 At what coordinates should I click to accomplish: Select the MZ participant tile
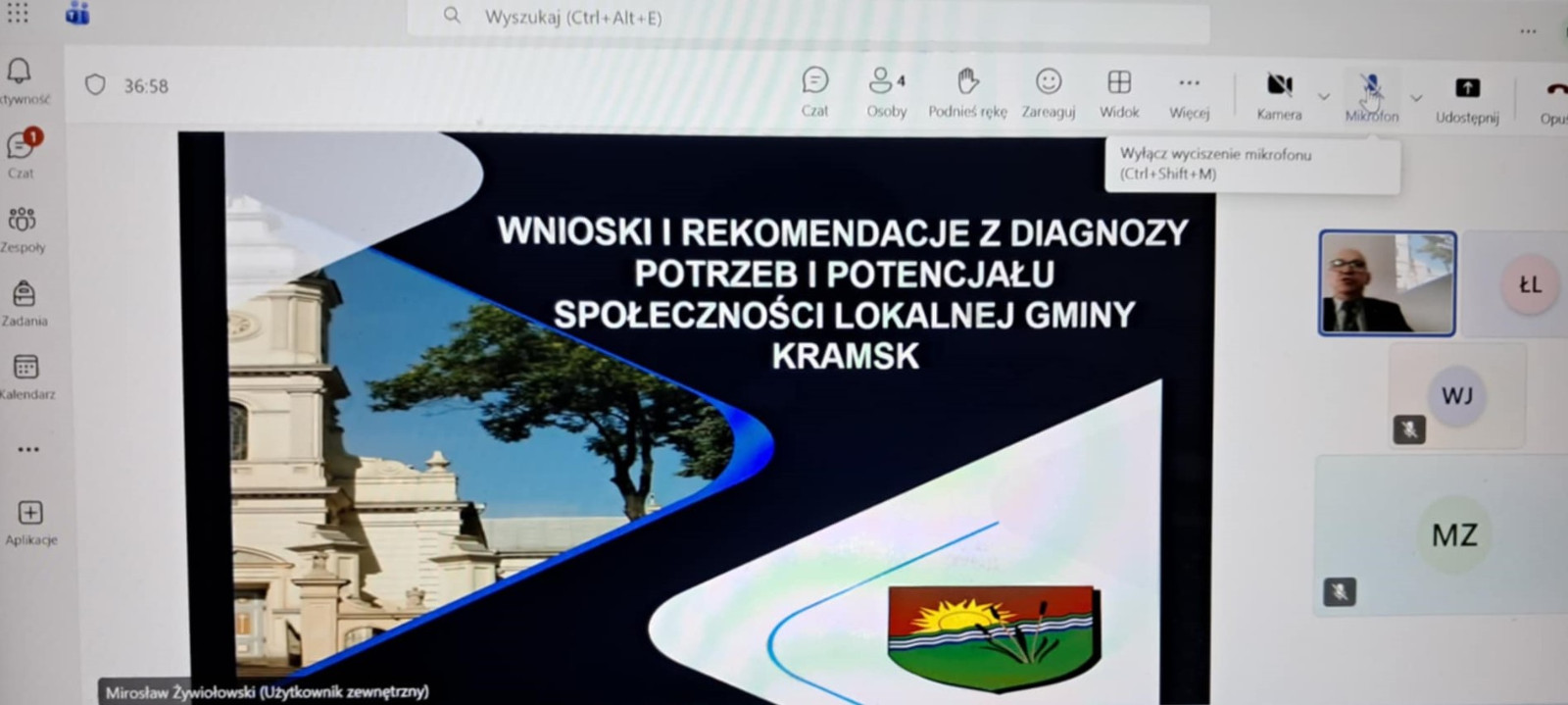pos(1454,534)
